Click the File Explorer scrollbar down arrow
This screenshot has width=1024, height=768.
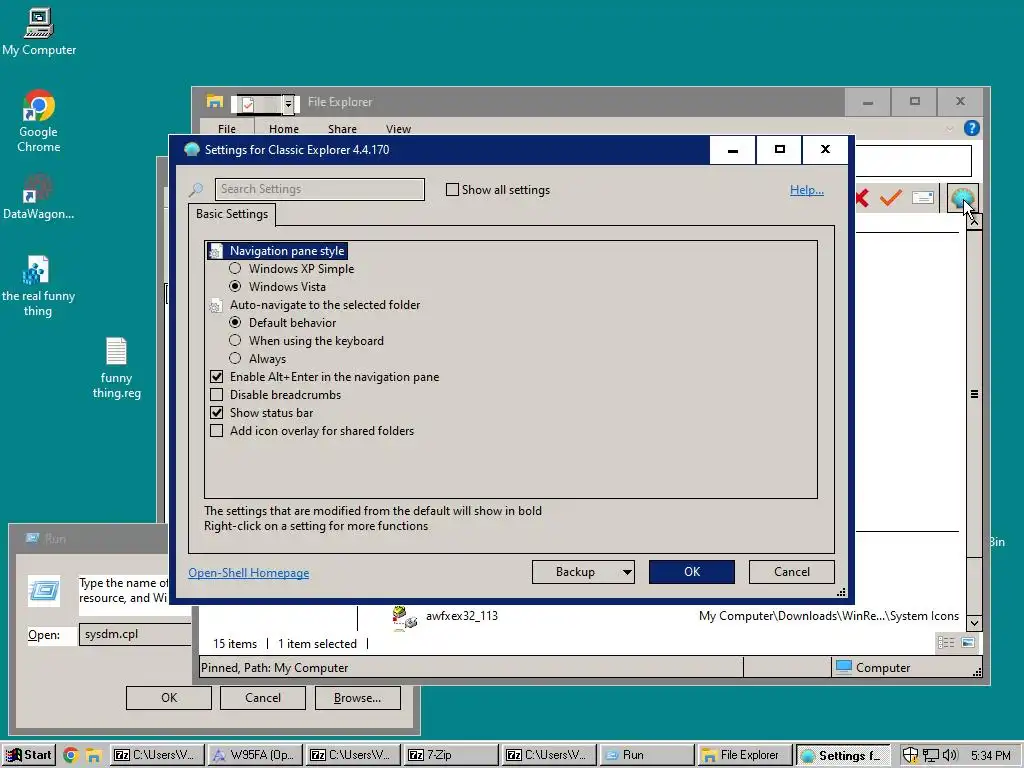pos(974,623)
